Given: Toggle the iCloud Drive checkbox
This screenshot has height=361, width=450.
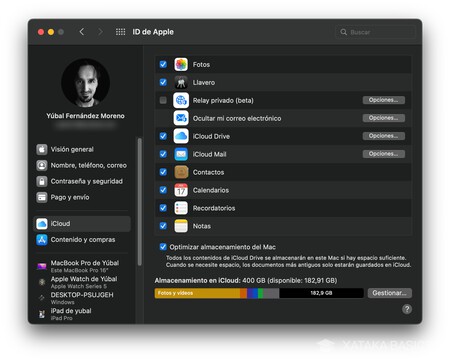Looking at the screenshot, I should (163, 136).
